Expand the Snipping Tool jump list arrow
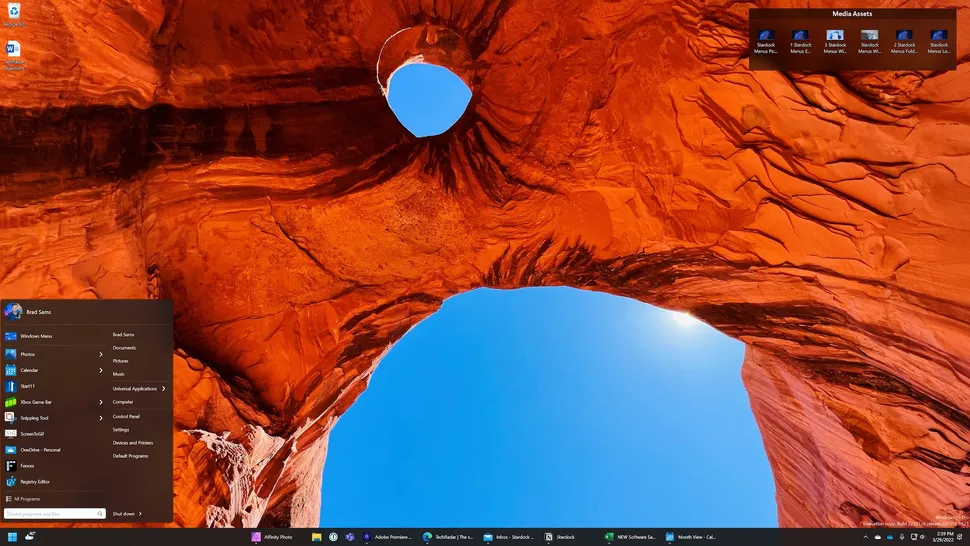 coord(101,418)
